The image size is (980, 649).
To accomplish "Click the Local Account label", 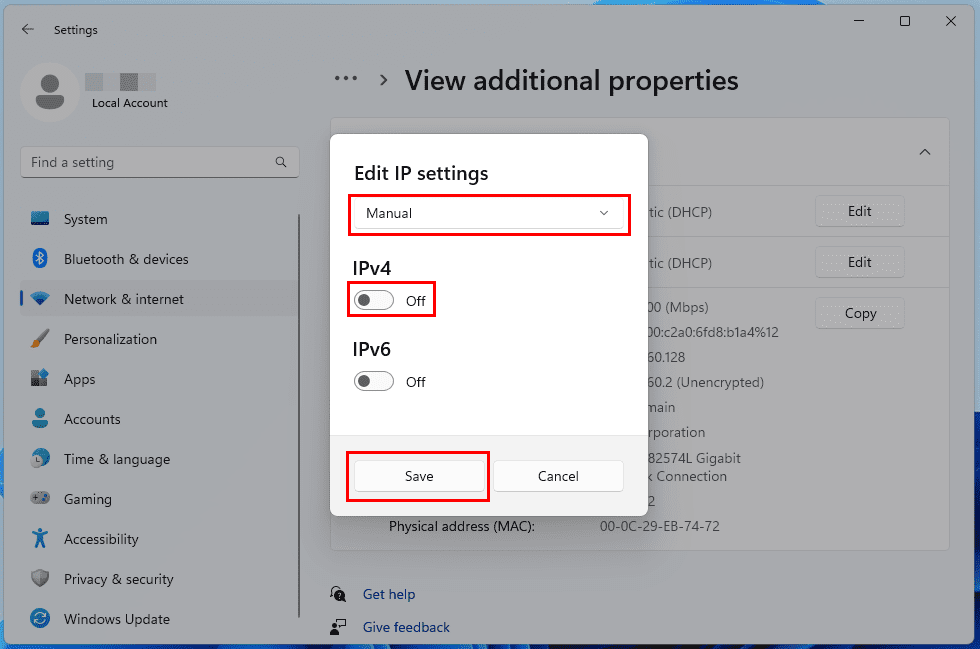I will pyautogui.click(x=130, y=103).
